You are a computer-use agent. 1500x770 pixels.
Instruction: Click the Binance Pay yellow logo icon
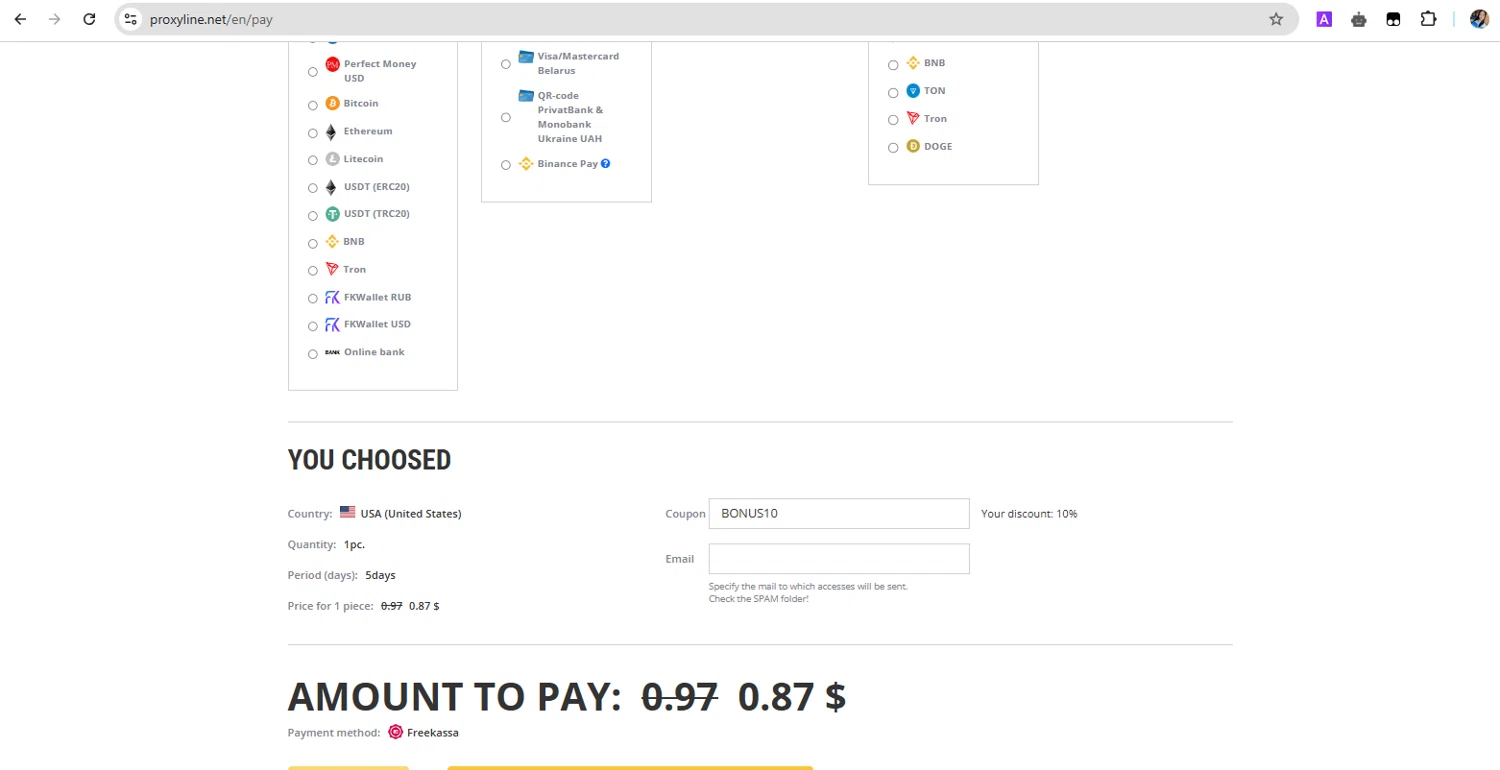pyautogui.click(x=526, y=164)
